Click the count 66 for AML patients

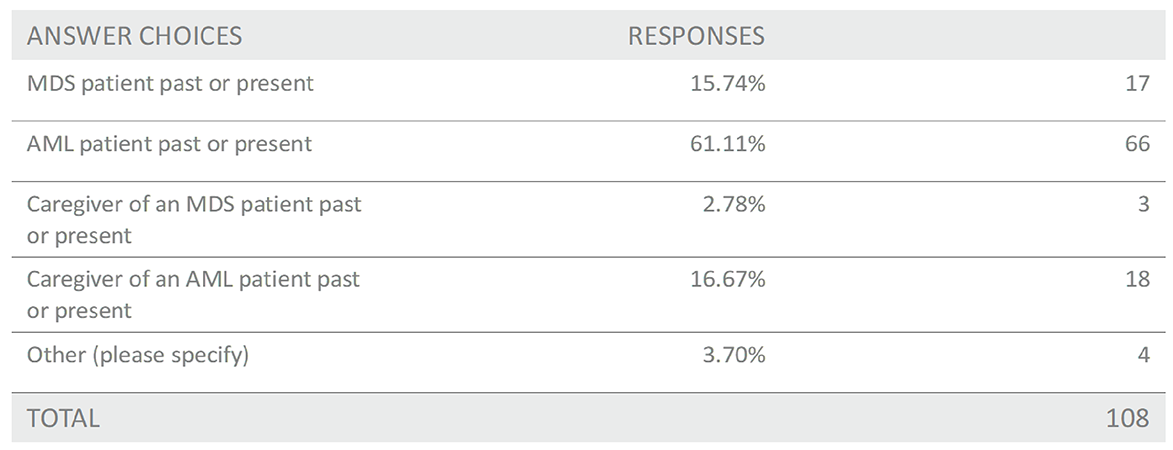[x=1137, y=145]
